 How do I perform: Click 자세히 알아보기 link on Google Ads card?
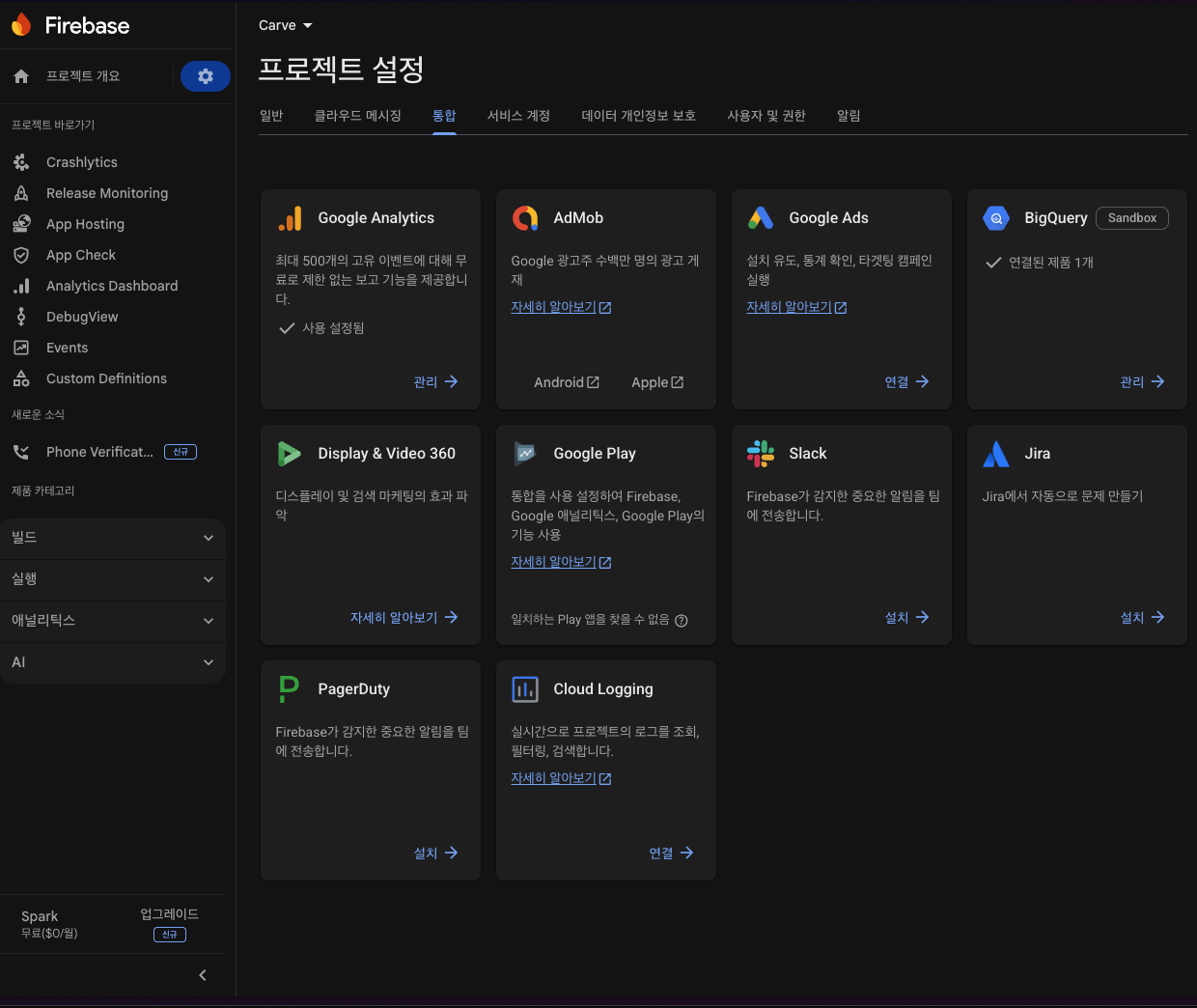click(x=796, y=307)
